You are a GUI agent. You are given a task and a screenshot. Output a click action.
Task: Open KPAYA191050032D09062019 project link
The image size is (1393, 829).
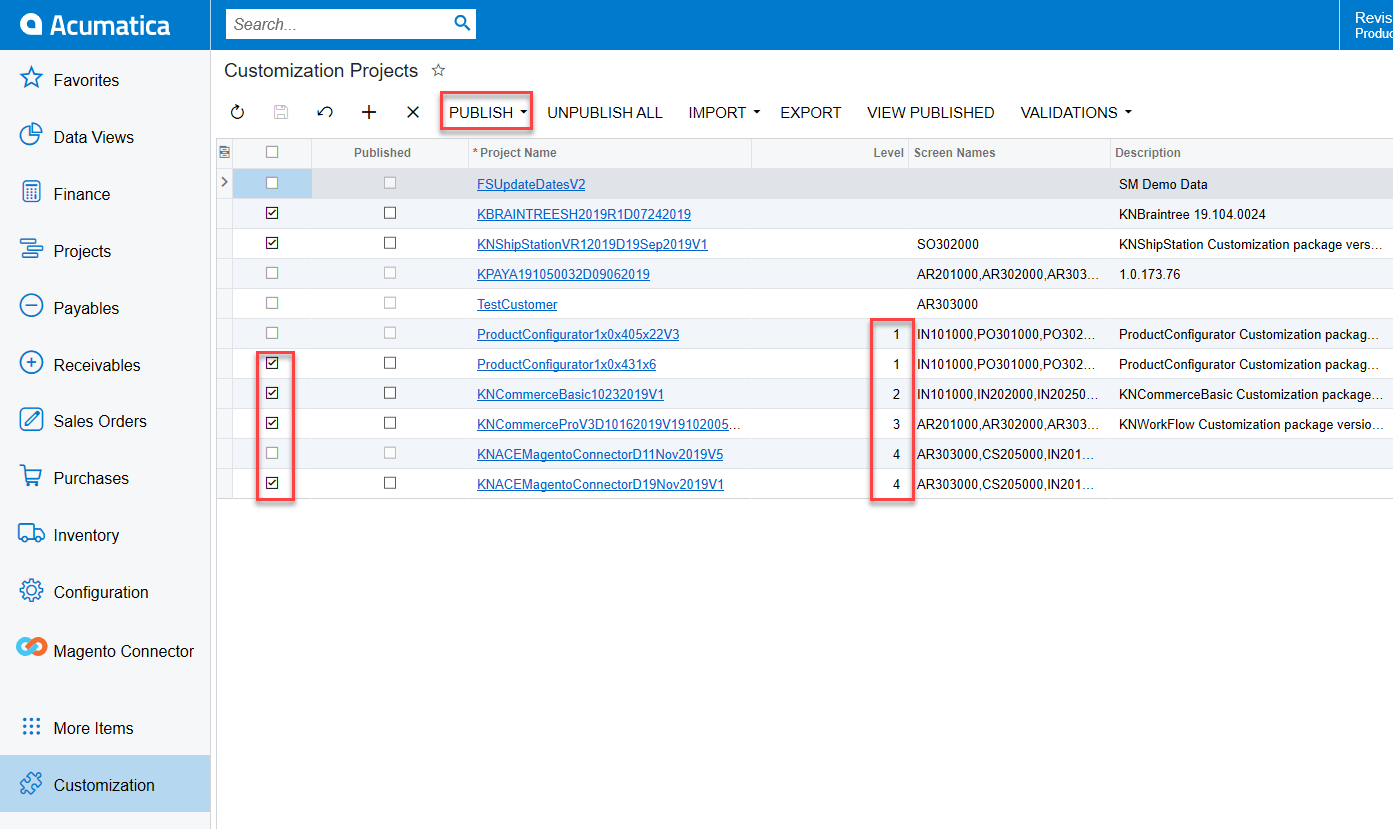point(563,274)
